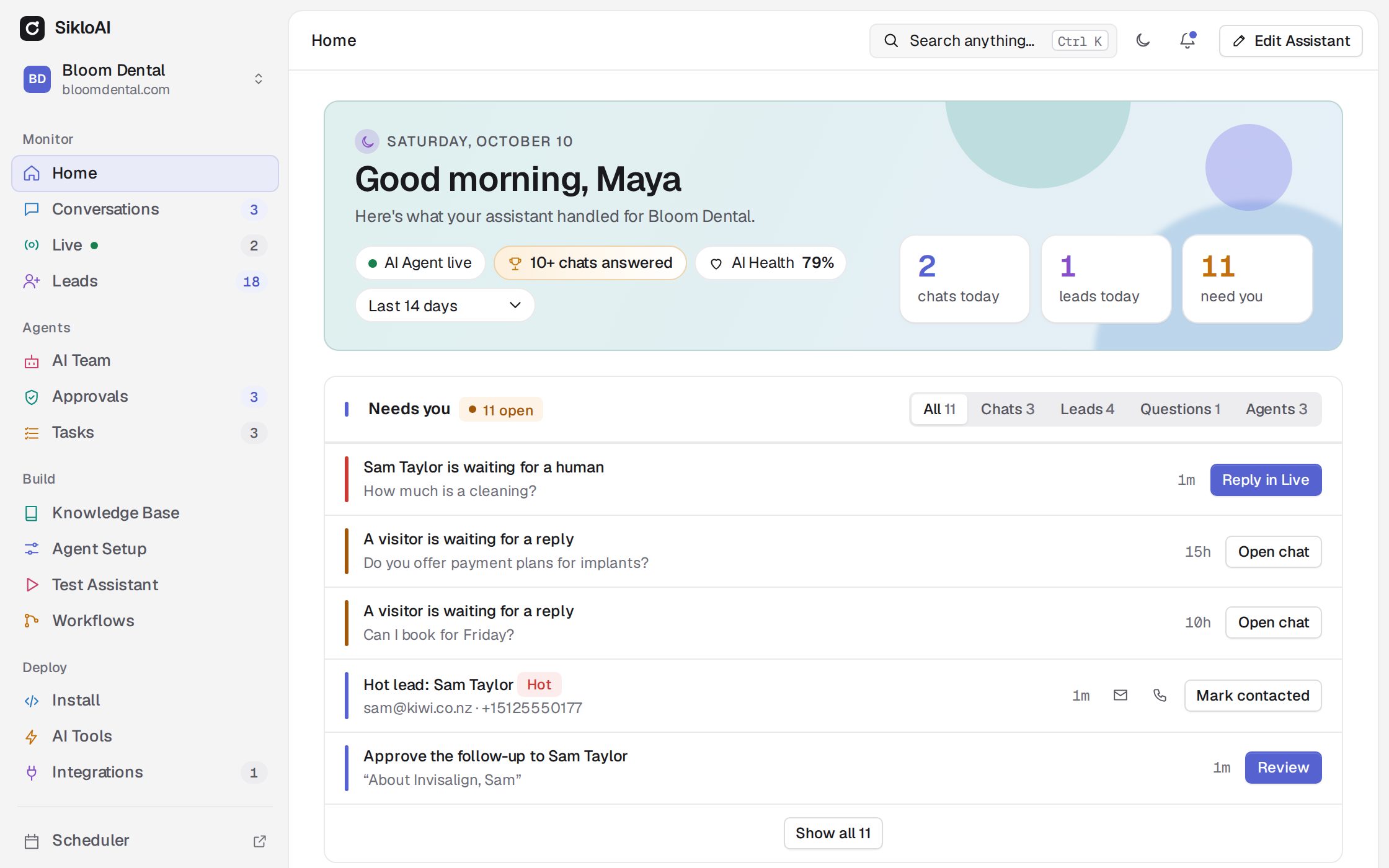Mark Sam Taylor hot lead contacted
This screenshot has width=1389, height=868.
[x=1253, y=696]
